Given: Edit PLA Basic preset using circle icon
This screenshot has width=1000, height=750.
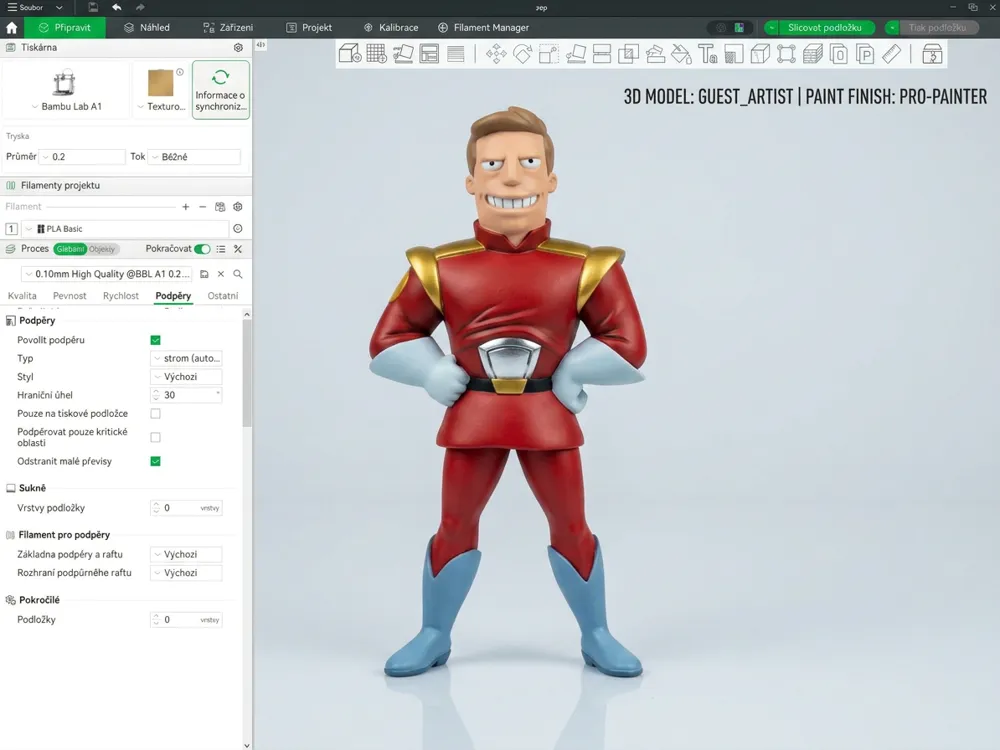Looking at the screenshot, I should coord(238,228).
